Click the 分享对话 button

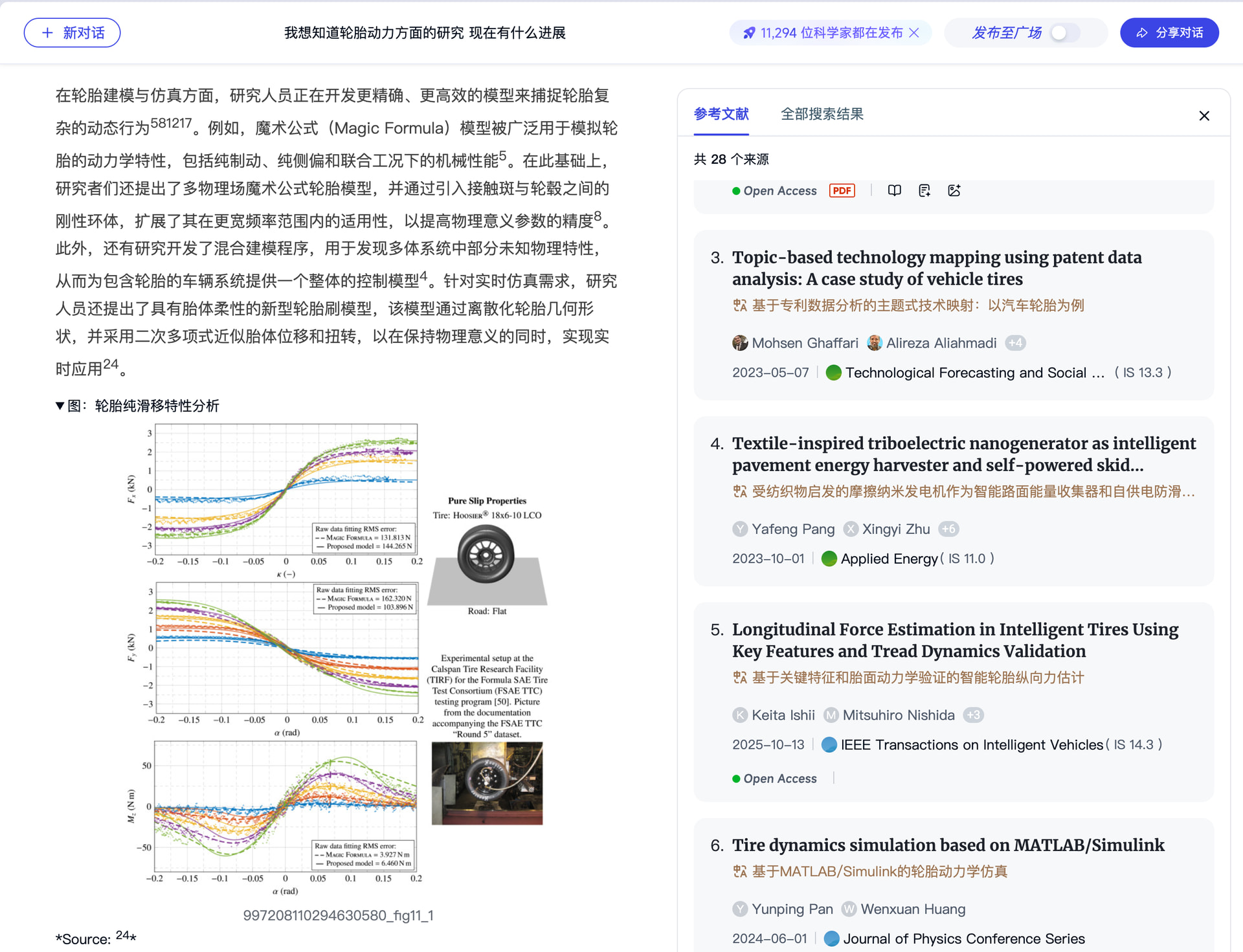[x=1169, y=33]
